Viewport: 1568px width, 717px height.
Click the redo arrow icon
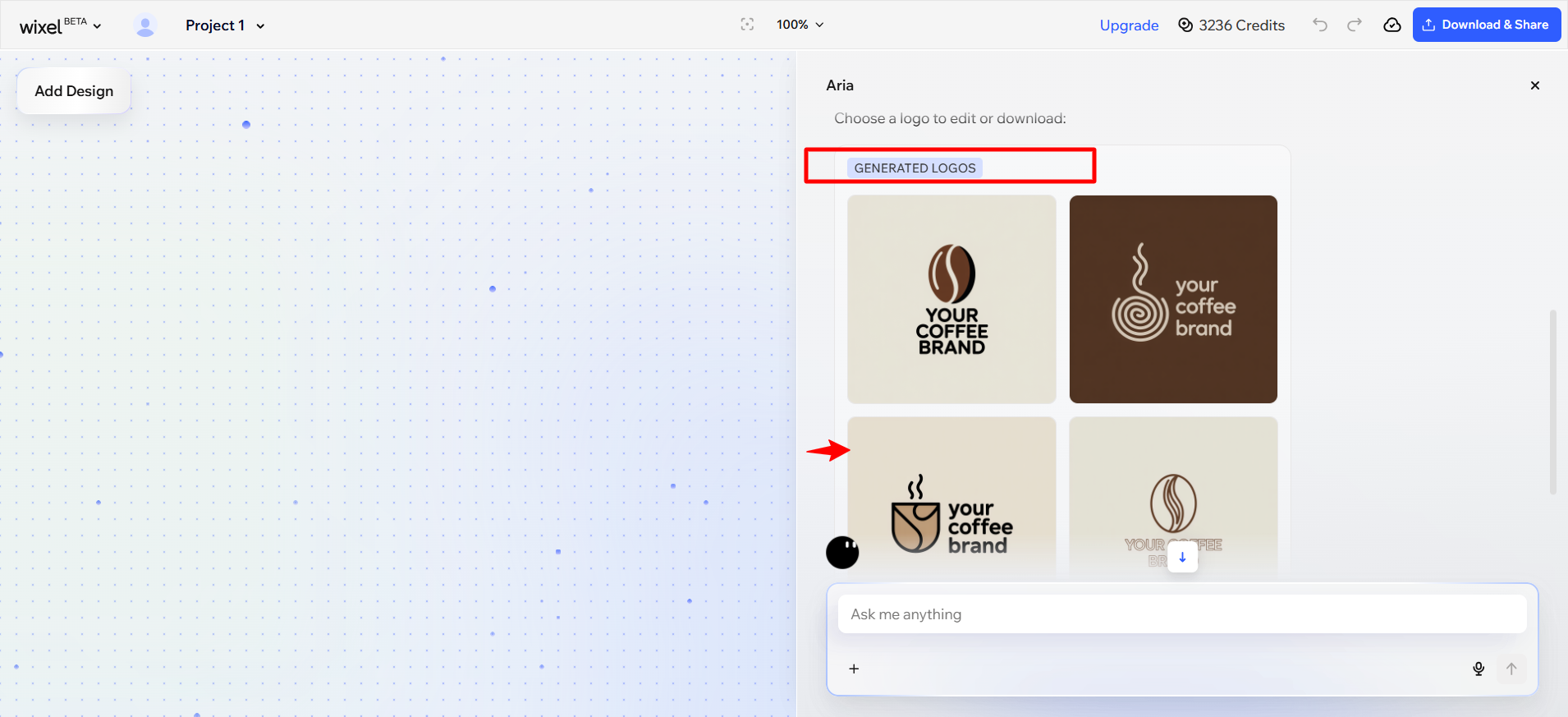(1355, 25)
